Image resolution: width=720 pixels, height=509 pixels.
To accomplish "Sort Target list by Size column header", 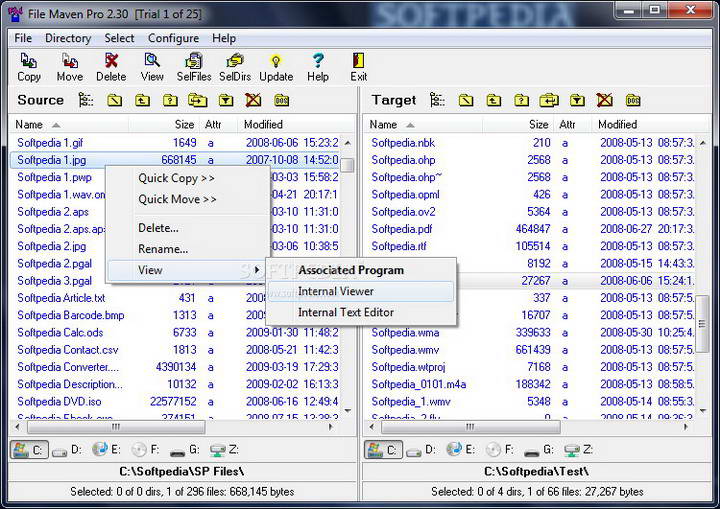I will (518, 124).
